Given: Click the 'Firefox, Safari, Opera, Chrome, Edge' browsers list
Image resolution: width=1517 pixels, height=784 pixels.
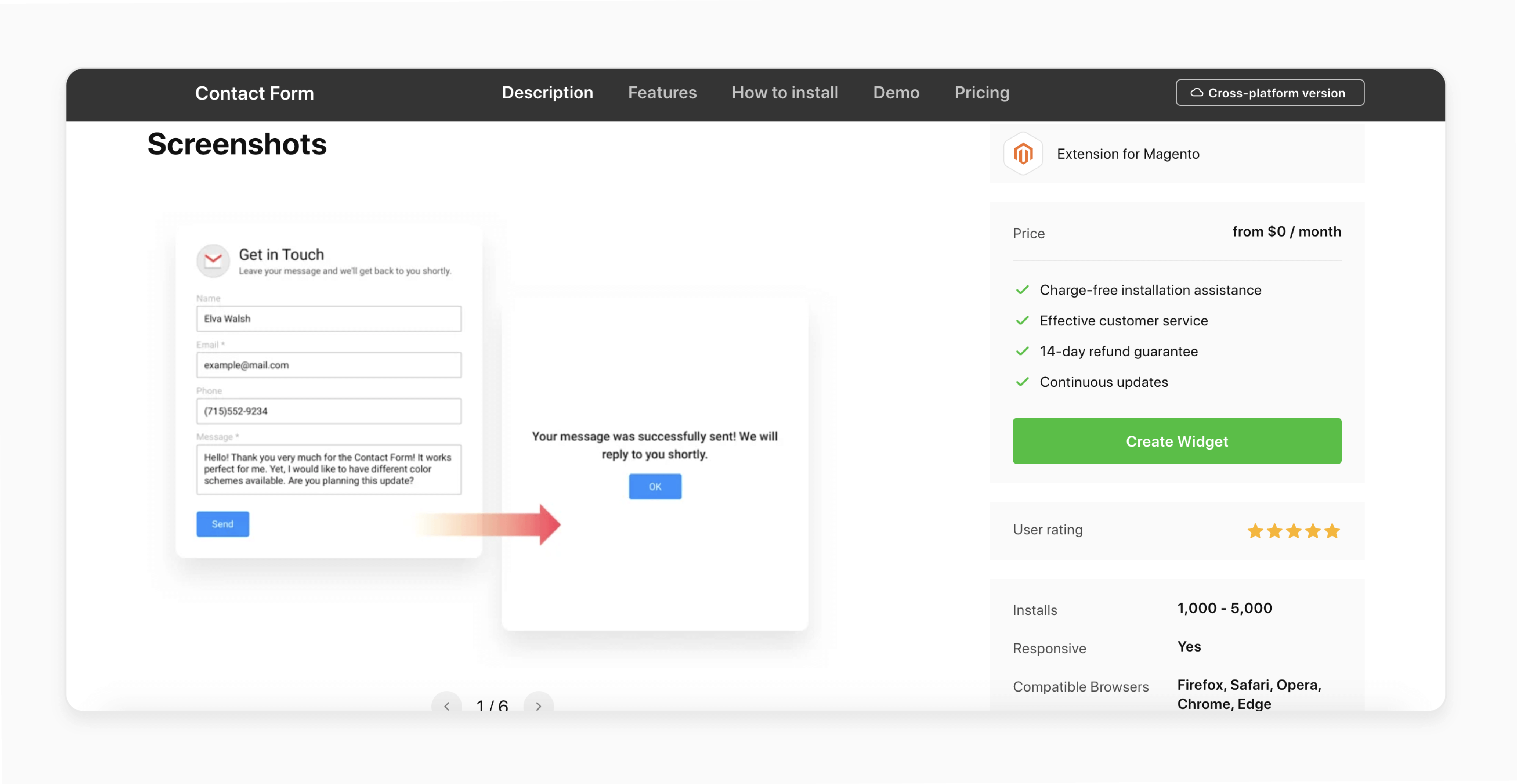Looking at the screenshot, I should pyautogui.click(x=1249, y=694).
